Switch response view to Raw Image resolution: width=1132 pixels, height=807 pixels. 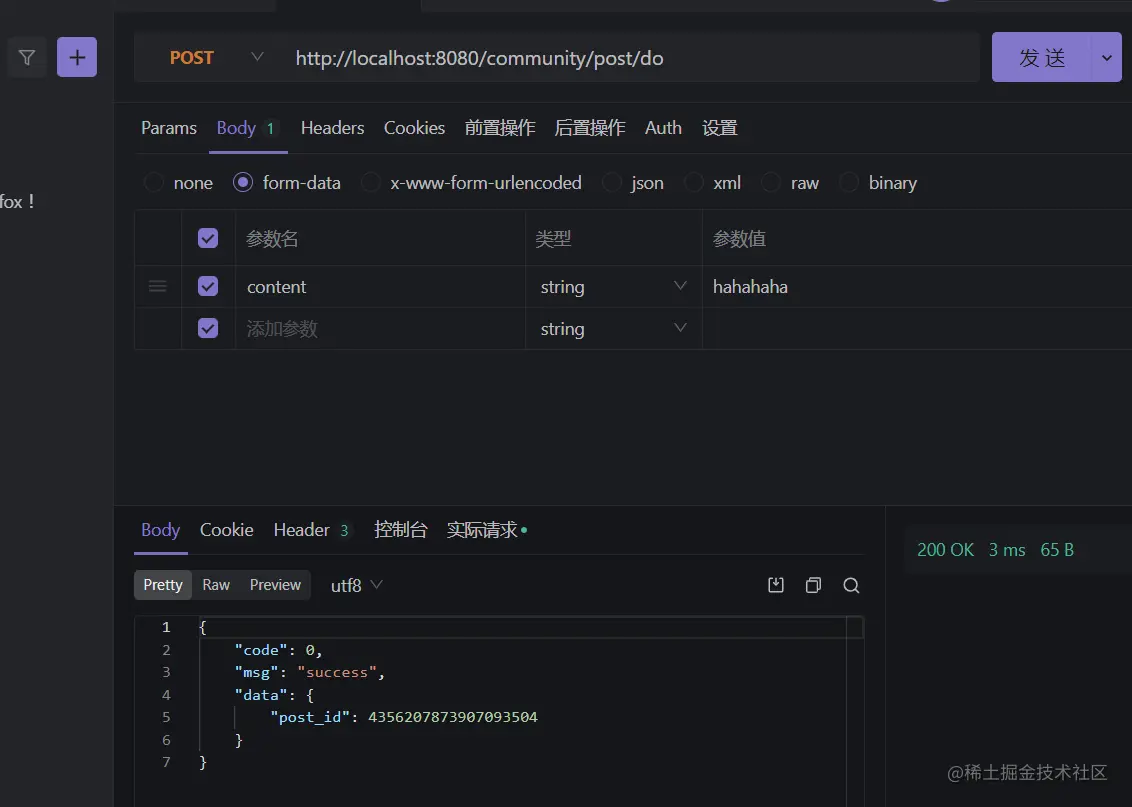point(215,585)
